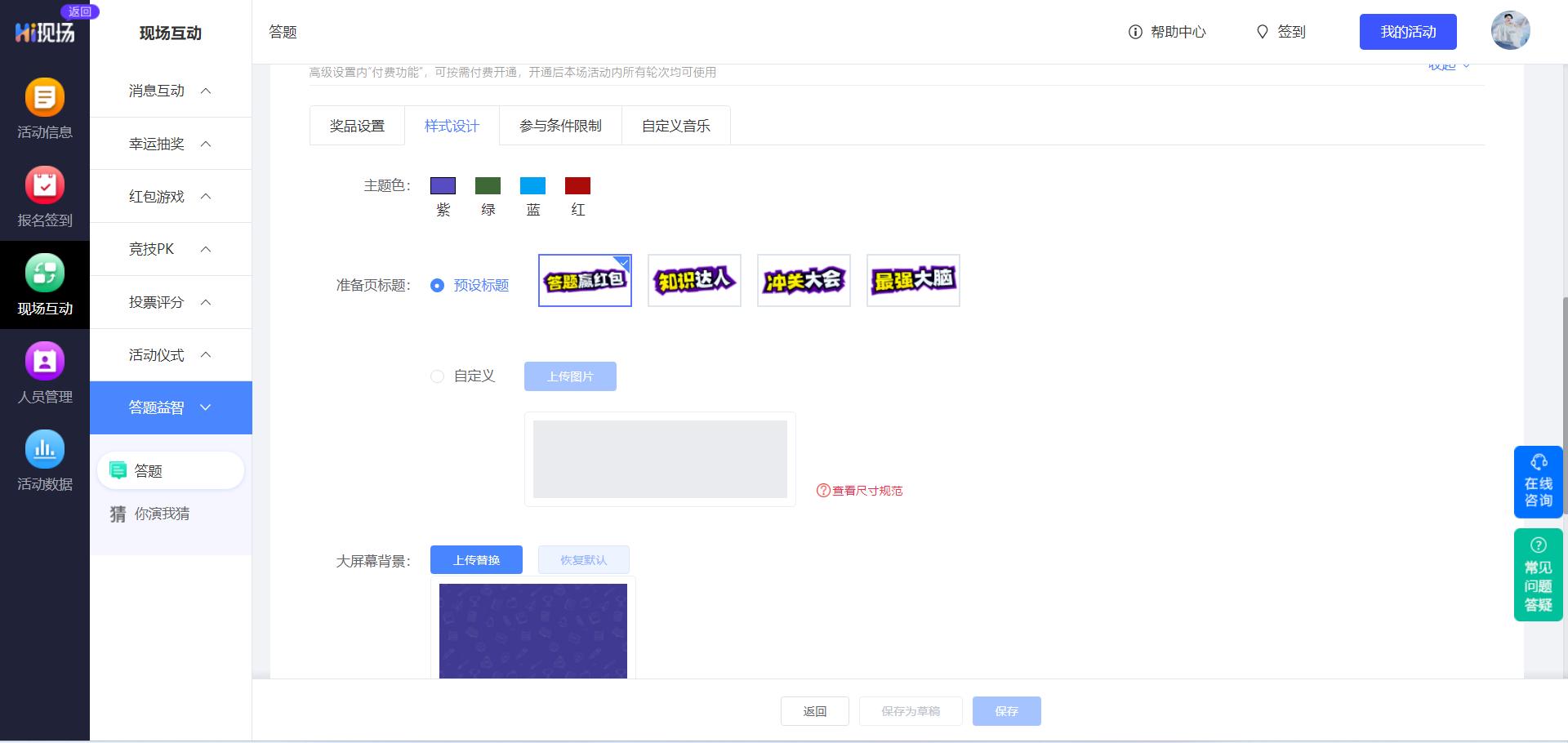Select the 预设标题 radio option

438,286
